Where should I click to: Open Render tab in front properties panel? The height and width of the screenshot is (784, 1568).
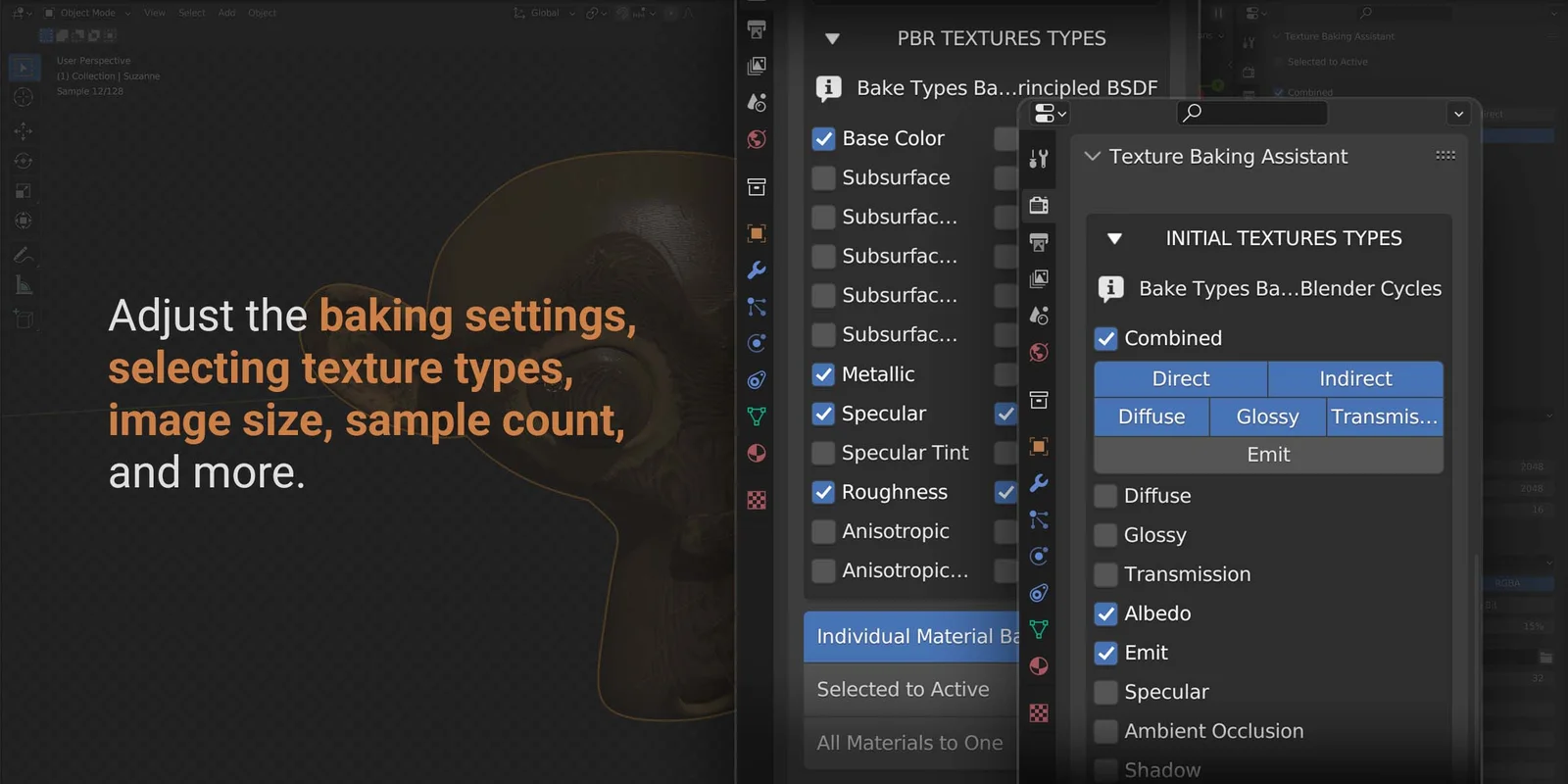point(1039,206)
